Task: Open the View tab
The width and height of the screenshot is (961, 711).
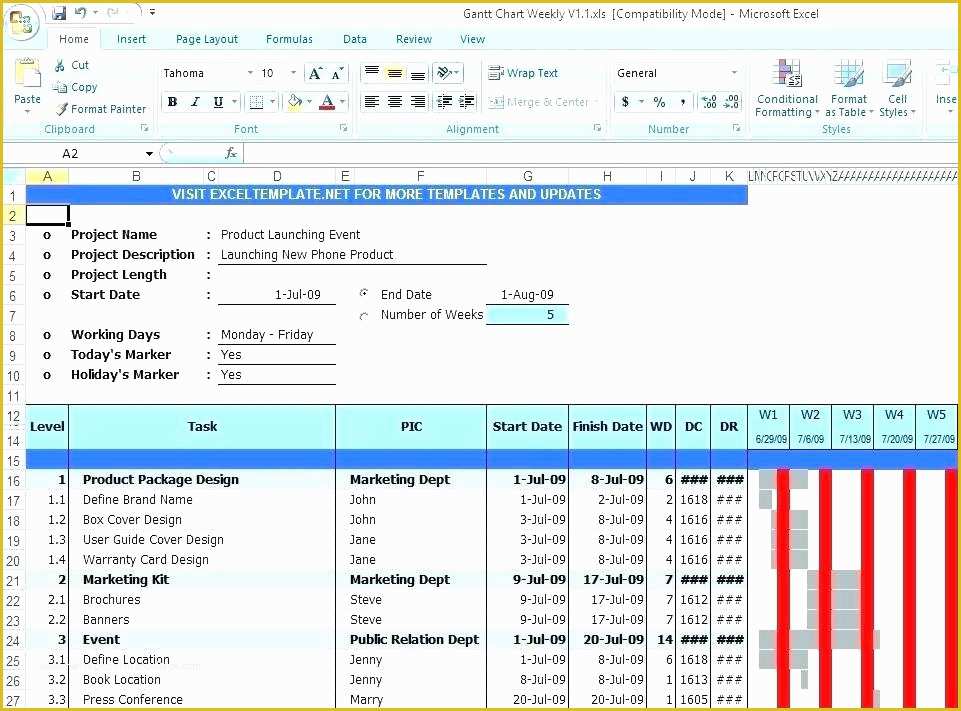Action: coord(473,39)
